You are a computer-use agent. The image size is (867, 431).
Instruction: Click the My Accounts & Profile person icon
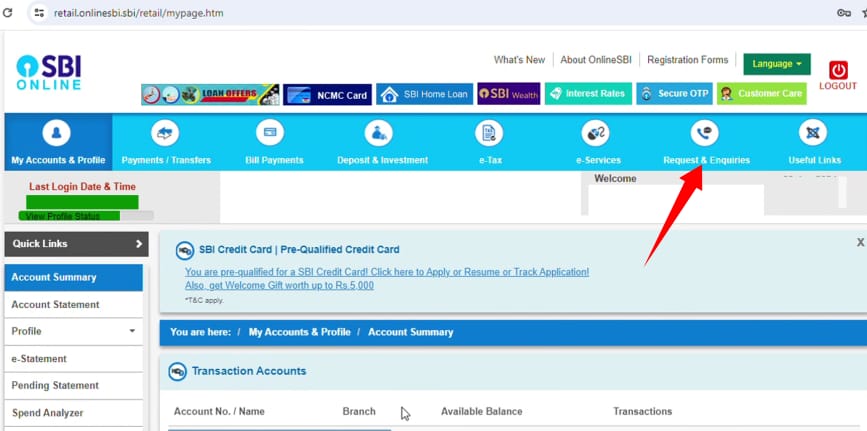point(56,133)
